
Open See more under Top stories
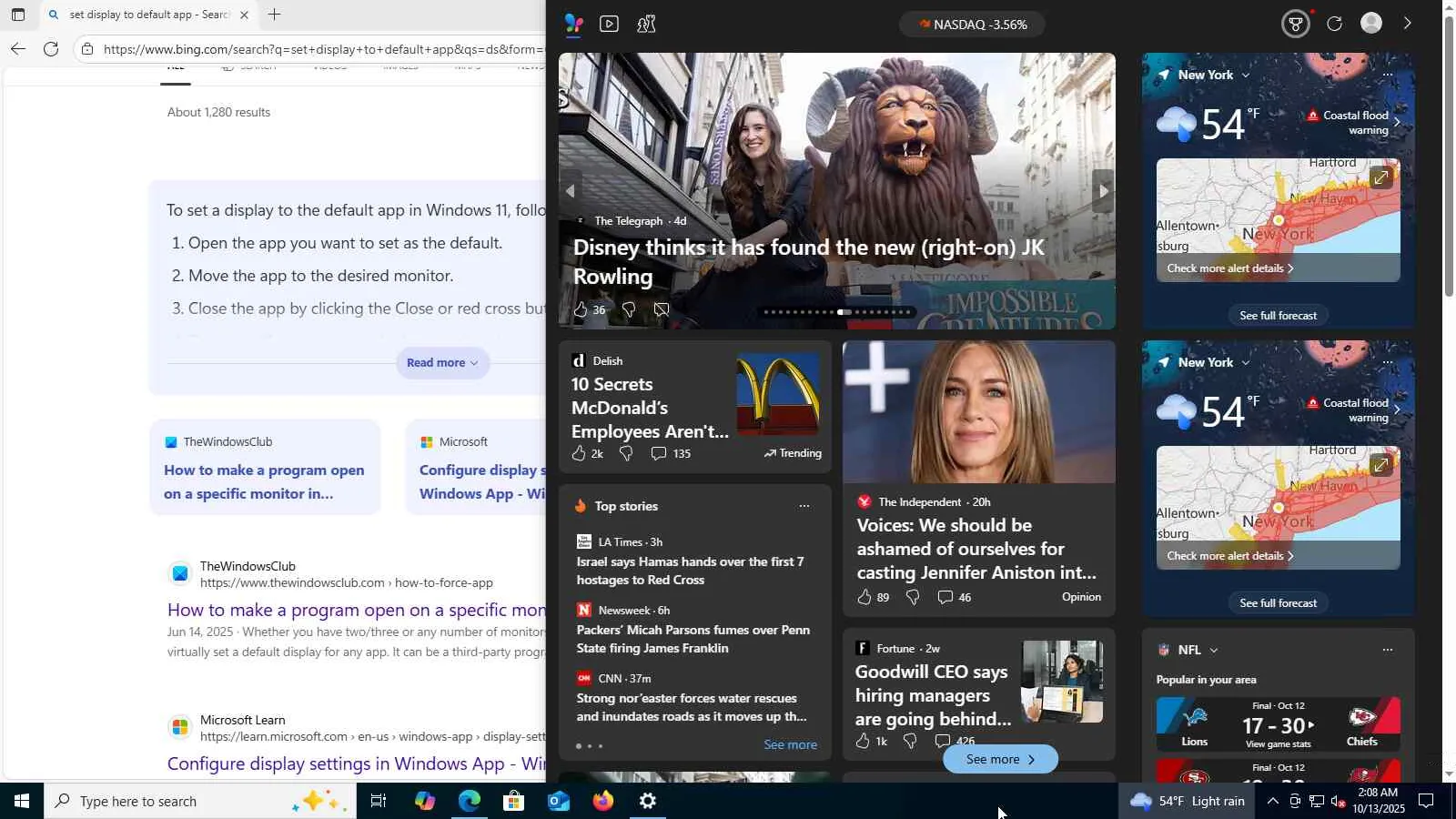click(790, 744)
